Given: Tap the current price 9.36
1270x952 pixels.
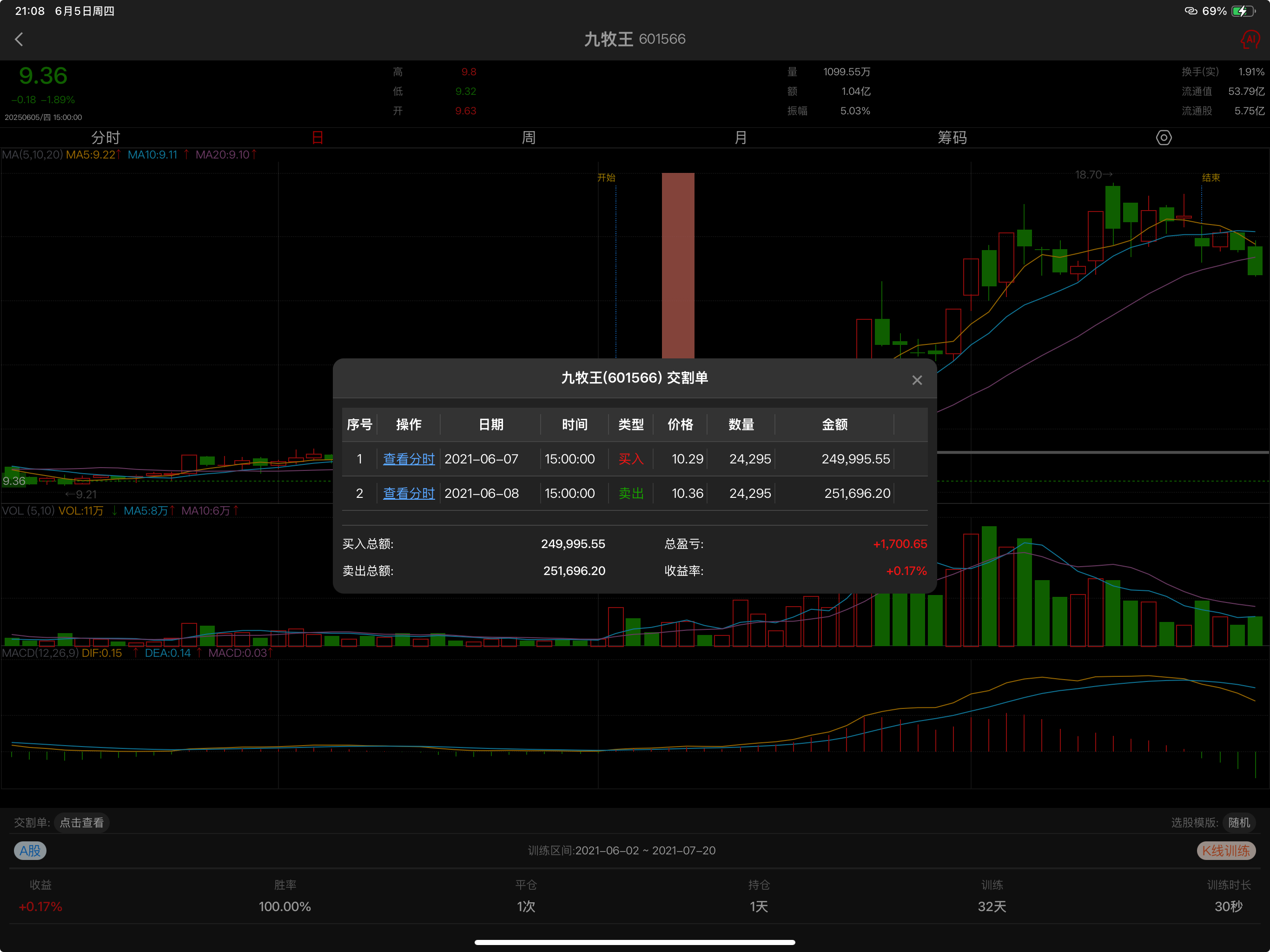Looking at the screenshot, I should click(x=43, y=76).
